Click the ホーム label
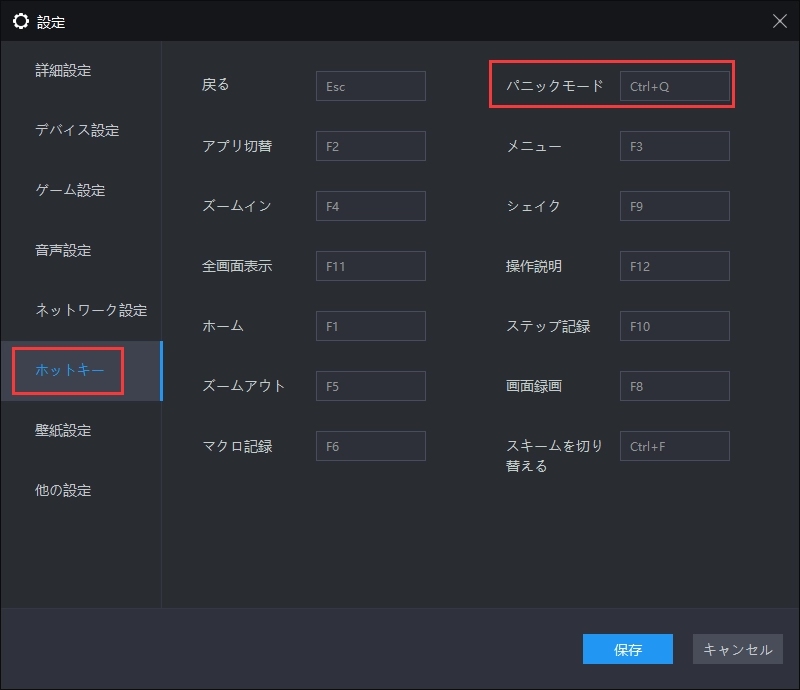800x690 pixels. click(x=223, y=326)
